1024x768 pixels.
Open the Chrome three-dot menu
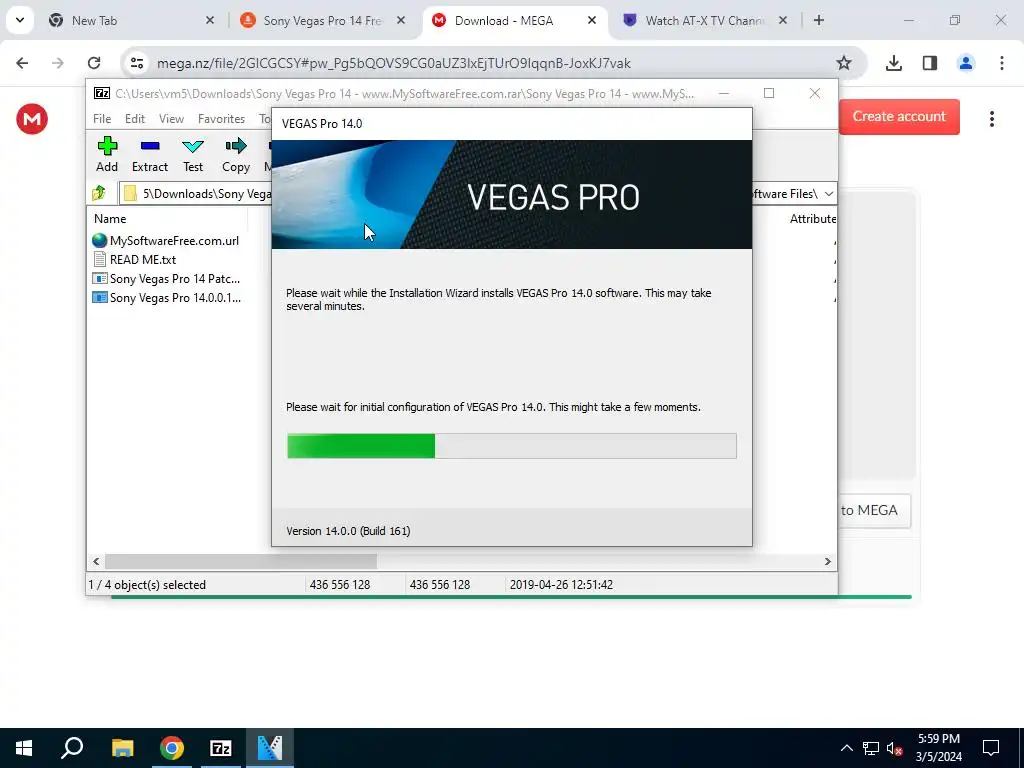tap(1001, 63)
